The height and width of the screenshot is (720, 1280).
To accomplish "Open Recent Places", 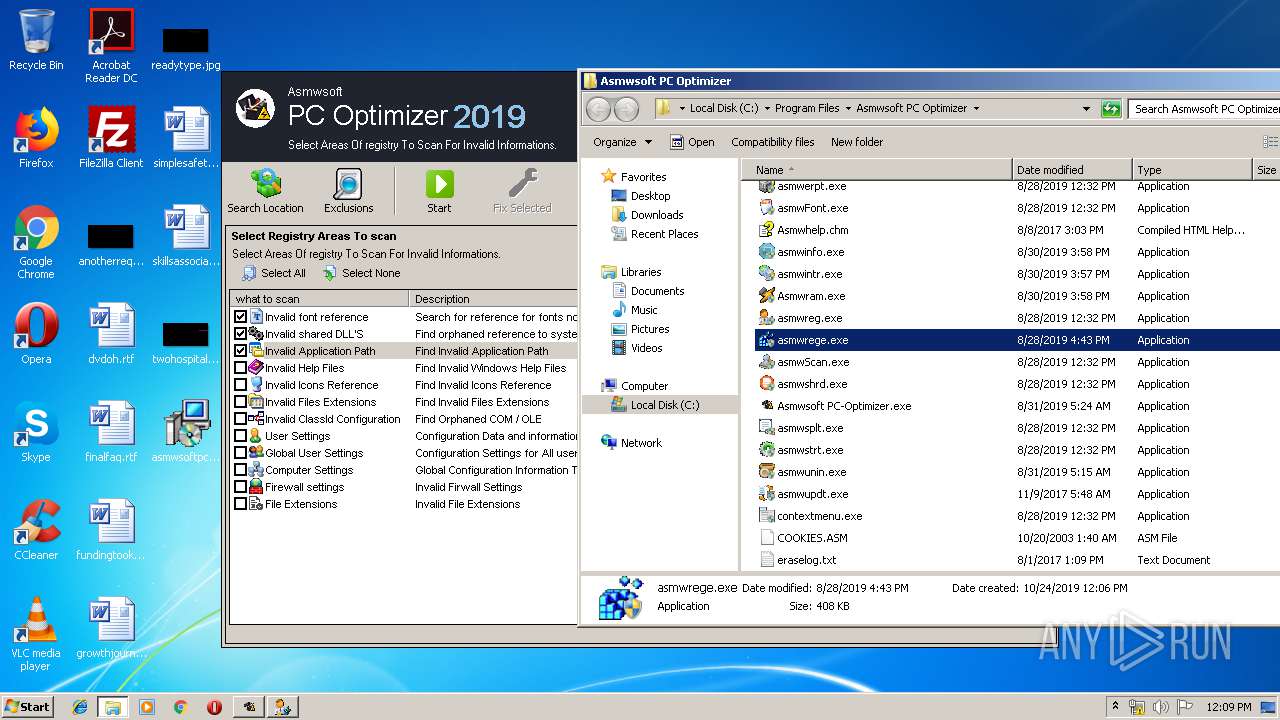I will pyautogui.click(x=664, y=234).
